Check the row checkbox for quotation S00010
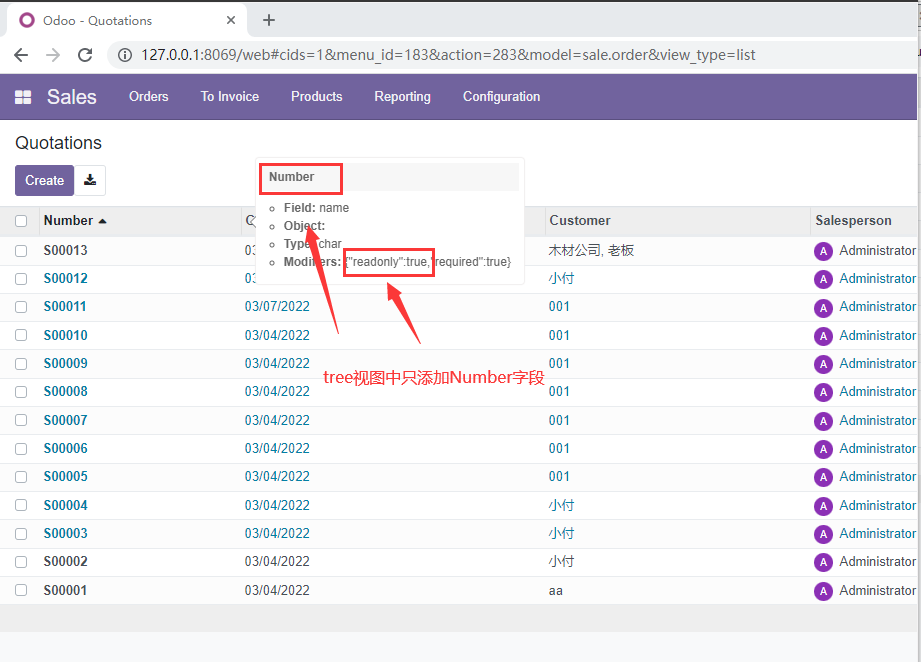The width and height of the screenshot is (921, 662). 21,334
